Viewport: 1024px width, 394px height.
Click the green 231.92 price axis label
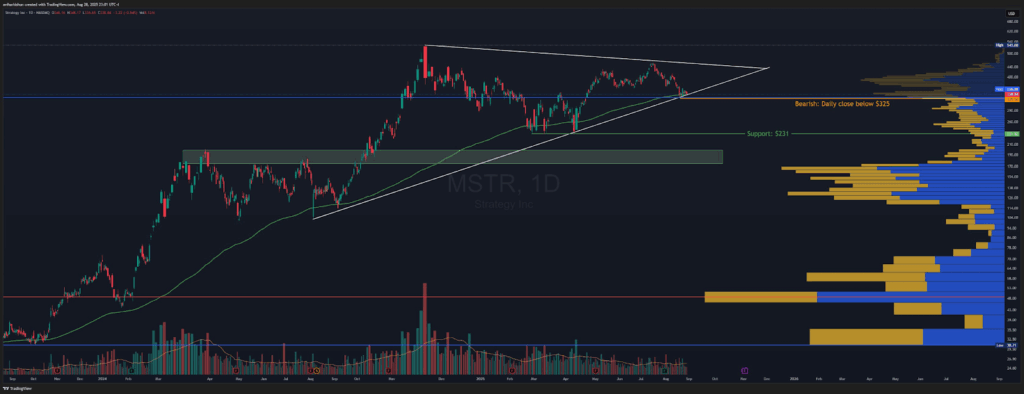point(1013,133)
